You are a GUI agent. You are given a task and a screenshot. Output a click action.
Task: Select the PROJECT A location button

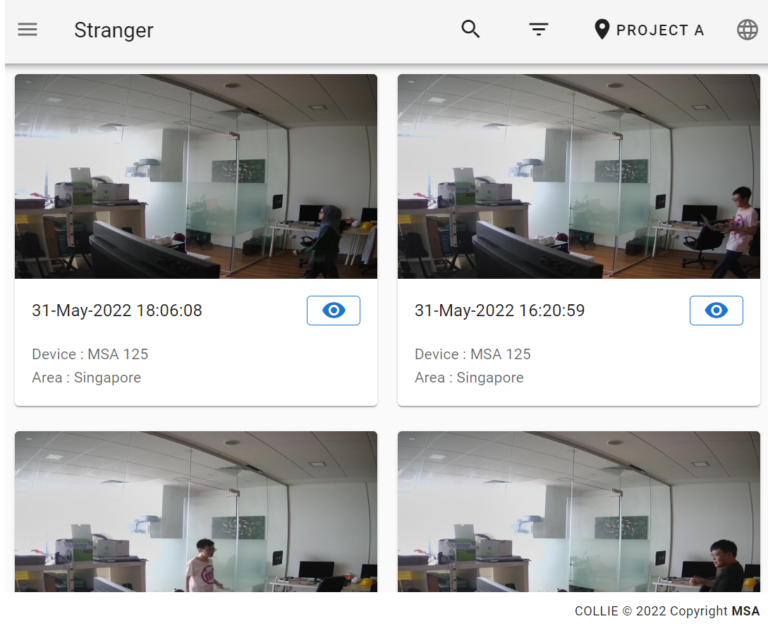click(x=649, y=30)
